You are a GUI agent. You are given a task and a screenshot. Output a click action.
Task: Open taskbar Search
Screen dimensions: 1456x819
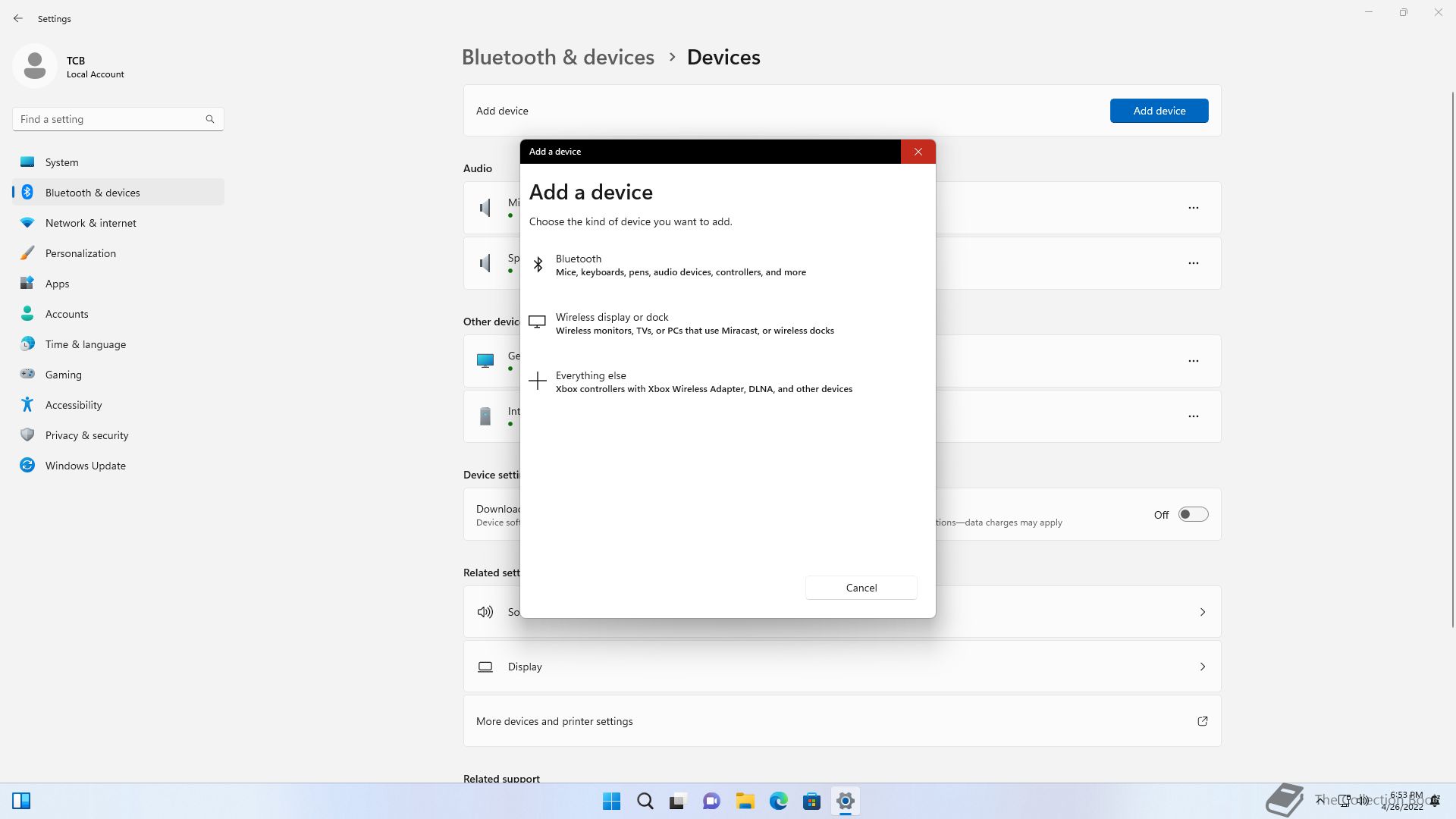[x=645, y=801]
